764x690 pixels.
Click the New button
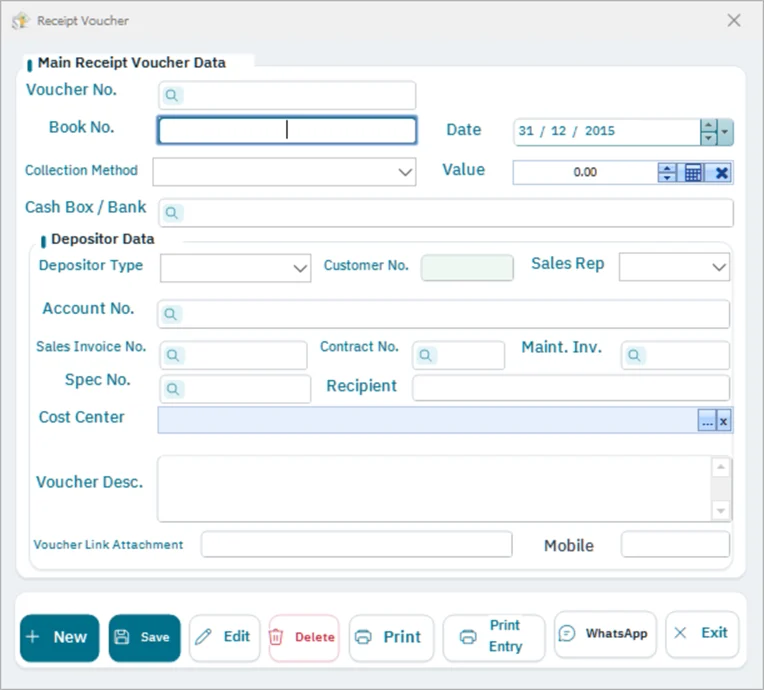pyautogui.click(x=59, y=637)
